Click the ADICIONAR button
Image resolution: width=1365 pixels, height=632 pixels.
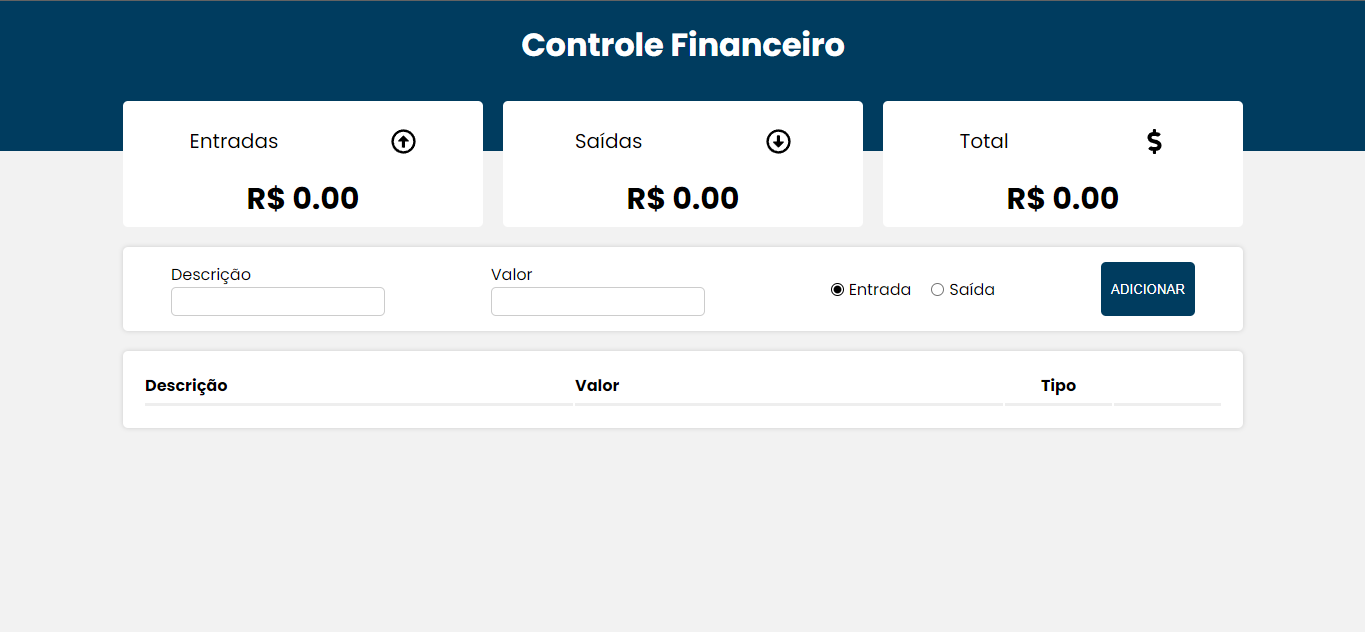pyautogui.click(x=1148, y=289)
